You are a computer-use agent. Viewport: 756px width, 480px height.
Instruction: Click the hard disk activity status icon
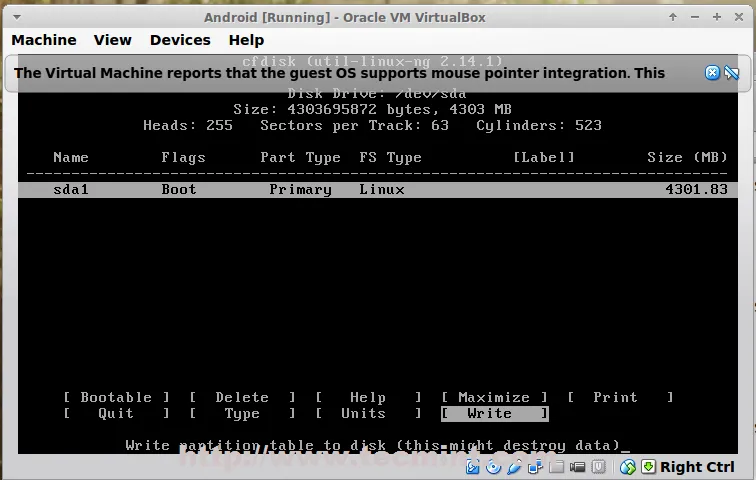pos(472,467)
